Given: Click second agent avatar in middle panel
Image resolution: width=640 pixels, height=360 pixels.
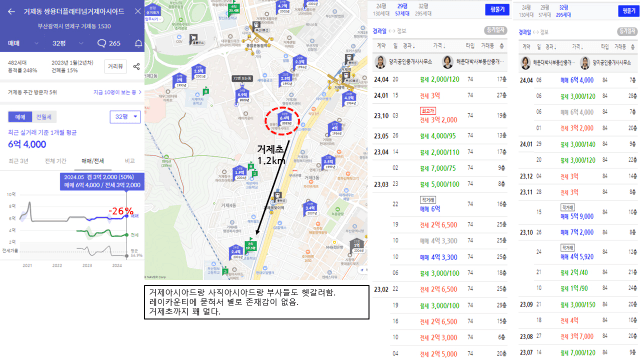Looking at the screenshot, I should (447, 62).
